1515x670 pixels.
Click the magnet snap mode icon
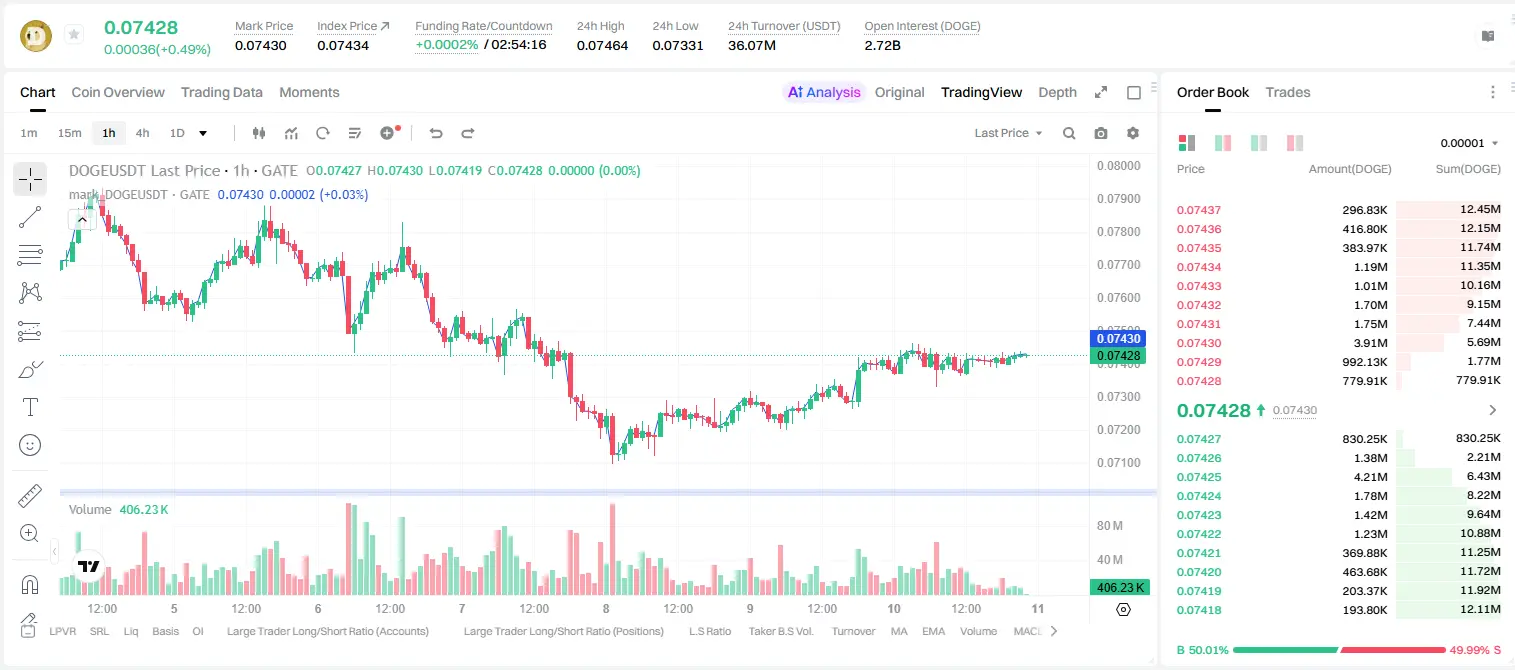tap(30, 585)
